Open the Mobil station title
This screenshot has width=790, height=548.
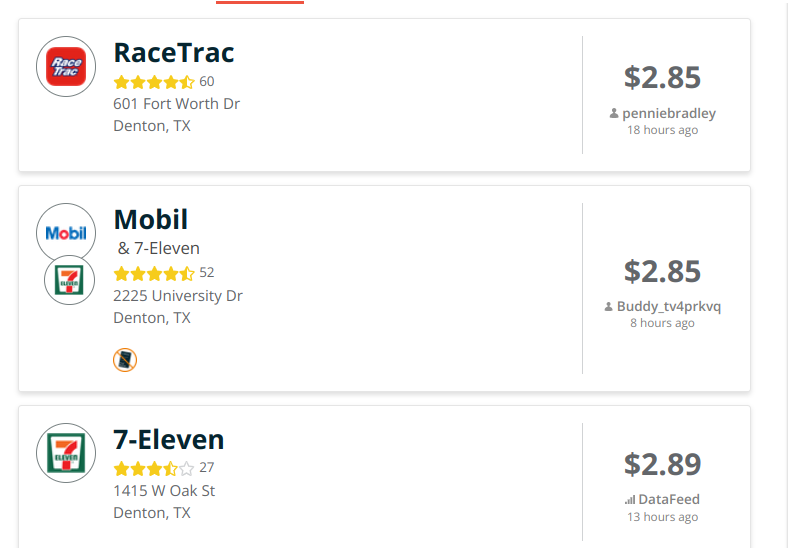pyautogui.click(x=151, y=220)
